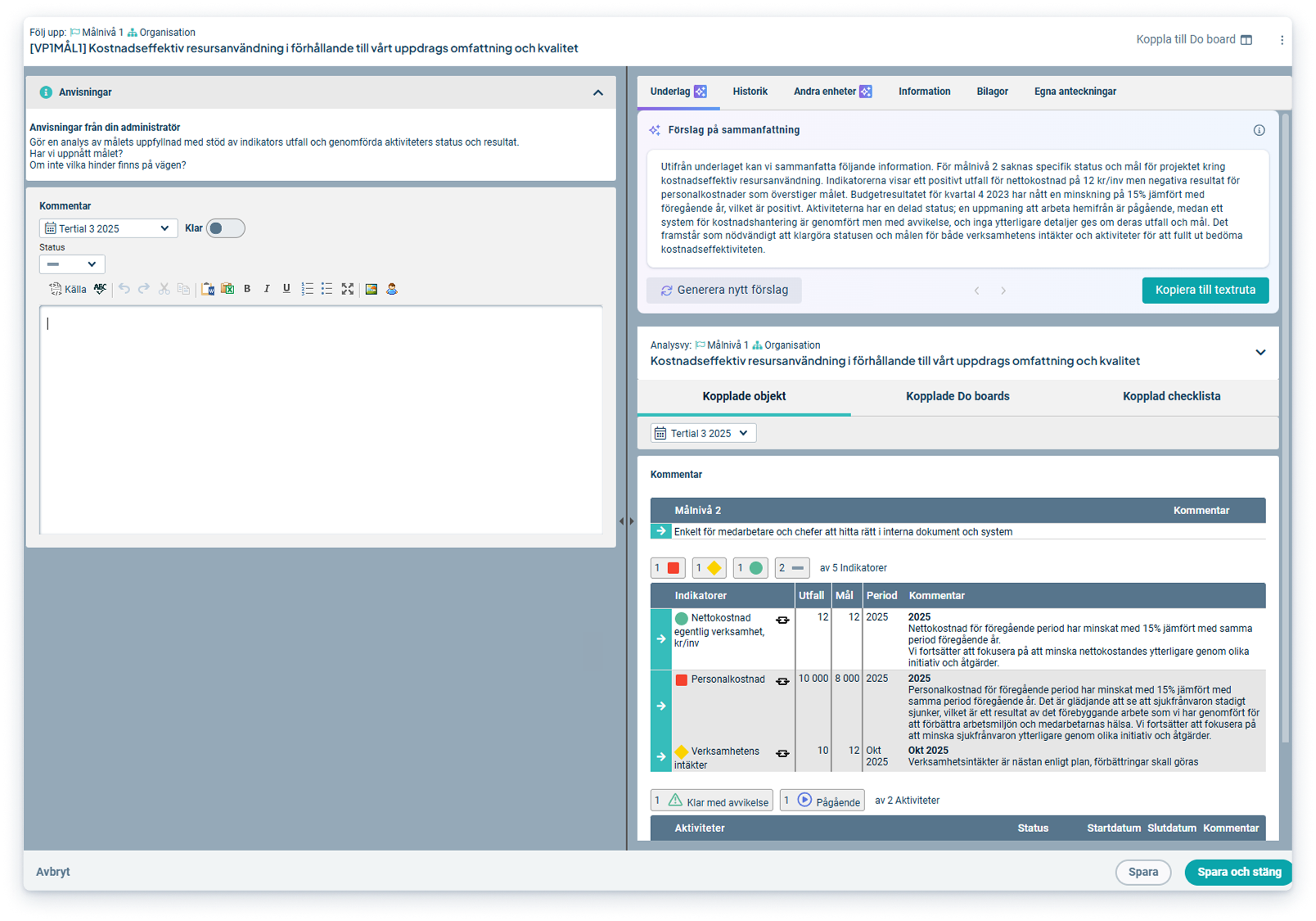Click the info icon in the summary panel
Image resolution: width=1316 pixels, height=921 pixels.
[1259, 130]
